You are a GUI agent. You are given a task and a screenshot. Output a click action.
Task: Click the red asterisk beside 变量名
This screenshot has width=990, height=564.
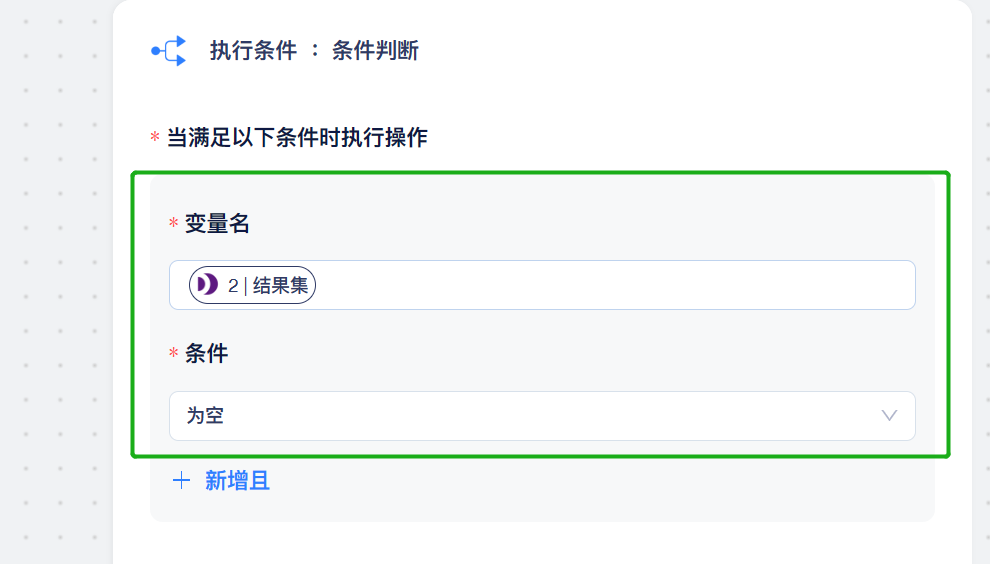pyautogui.click(x=174, y=224)
